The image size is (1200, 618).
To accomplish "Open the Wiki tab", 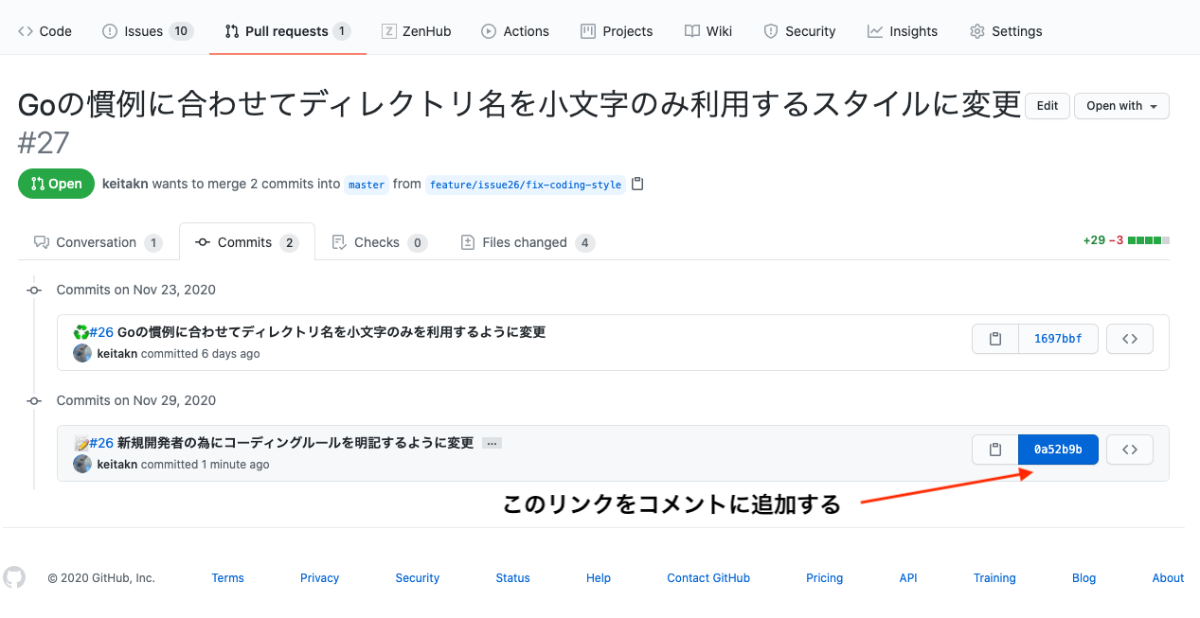I will coord(708,31).
